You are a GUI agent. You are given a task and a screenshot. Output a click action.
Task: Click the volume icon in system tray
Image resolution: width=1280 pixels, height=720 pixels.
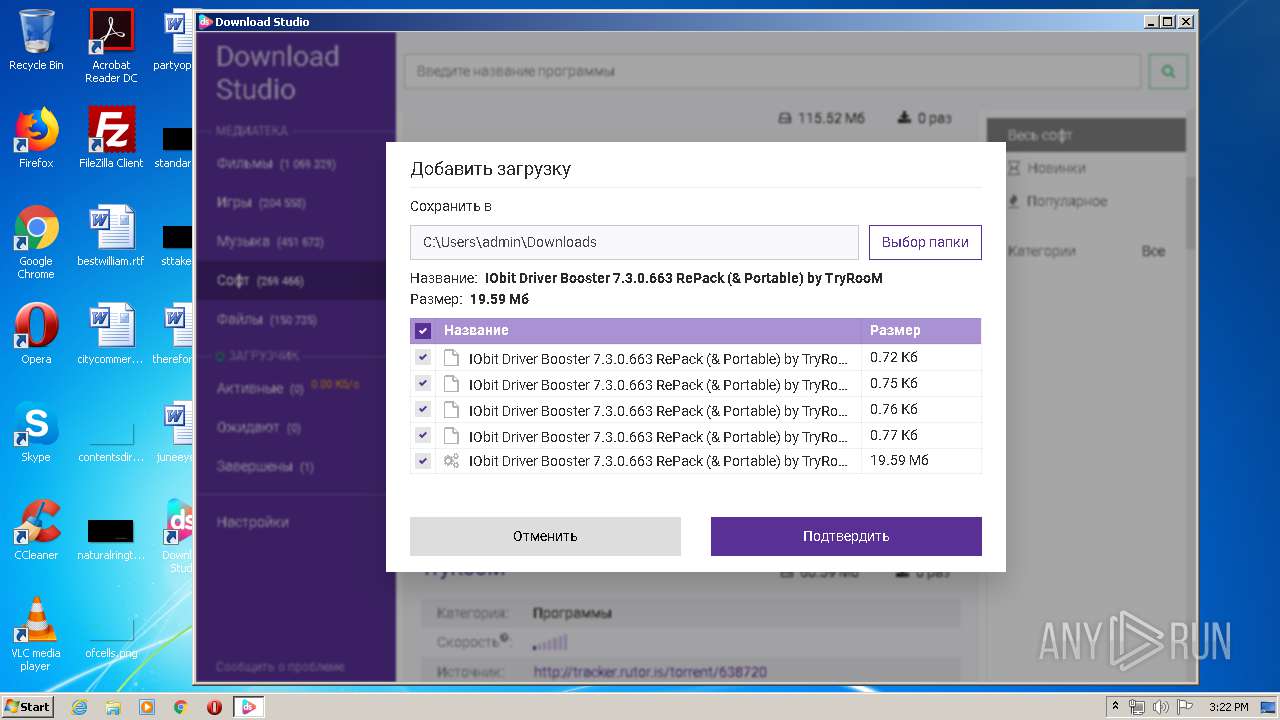coord(1160,707)
